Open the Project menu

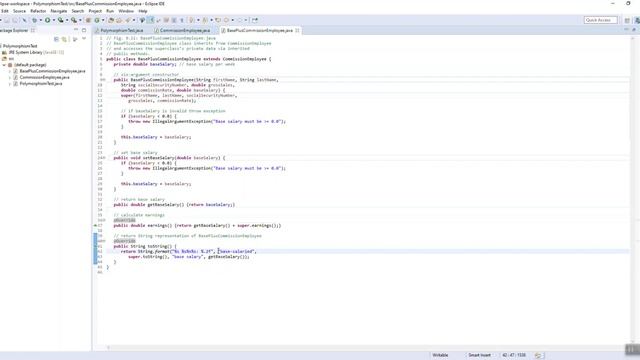(x=95, y=11)
